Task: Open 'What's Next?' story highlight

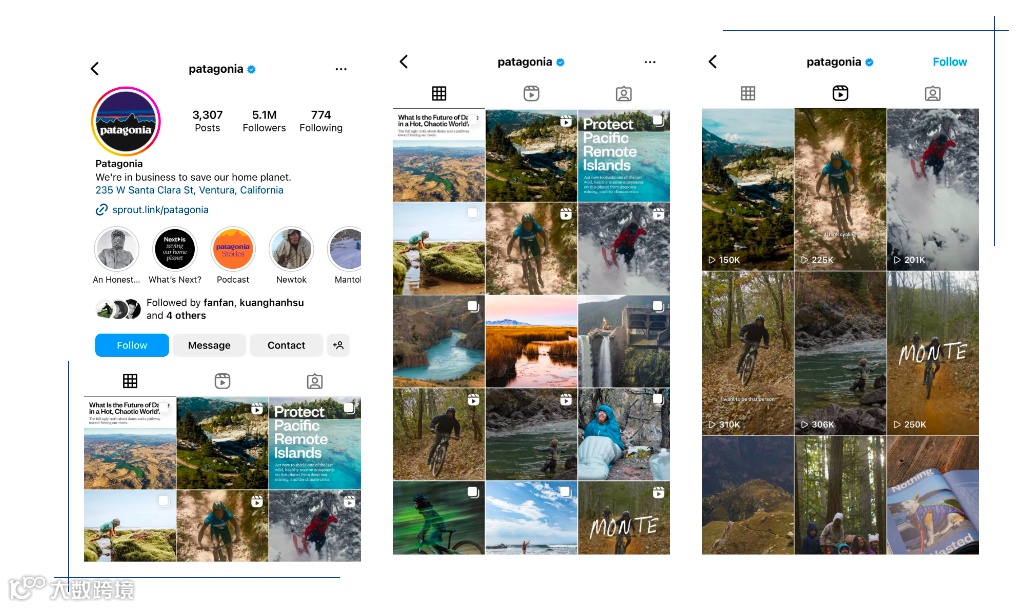Action: [x=175, y=249]
